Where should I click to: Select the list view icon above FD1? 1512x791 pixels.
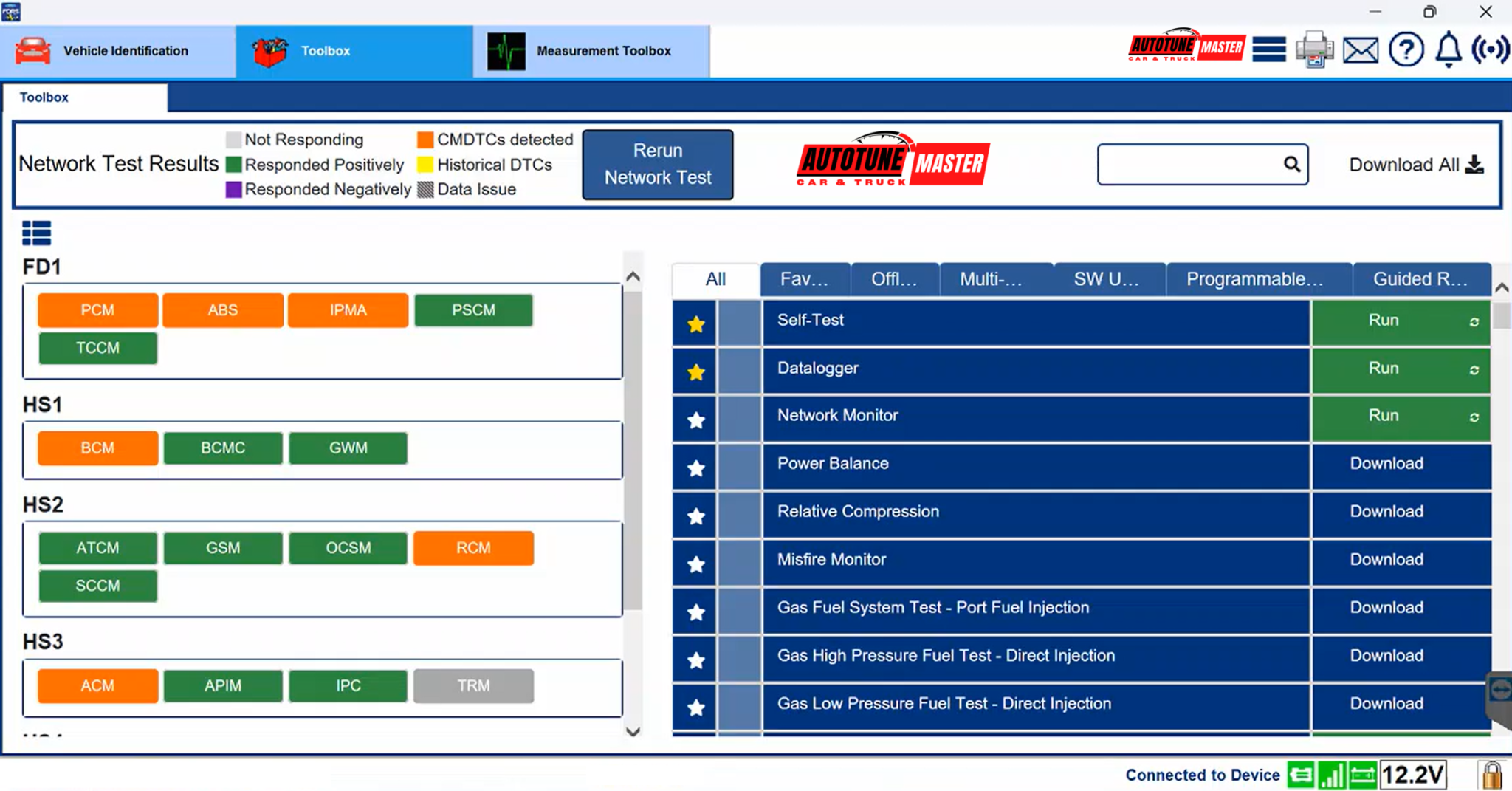[37, 232]
